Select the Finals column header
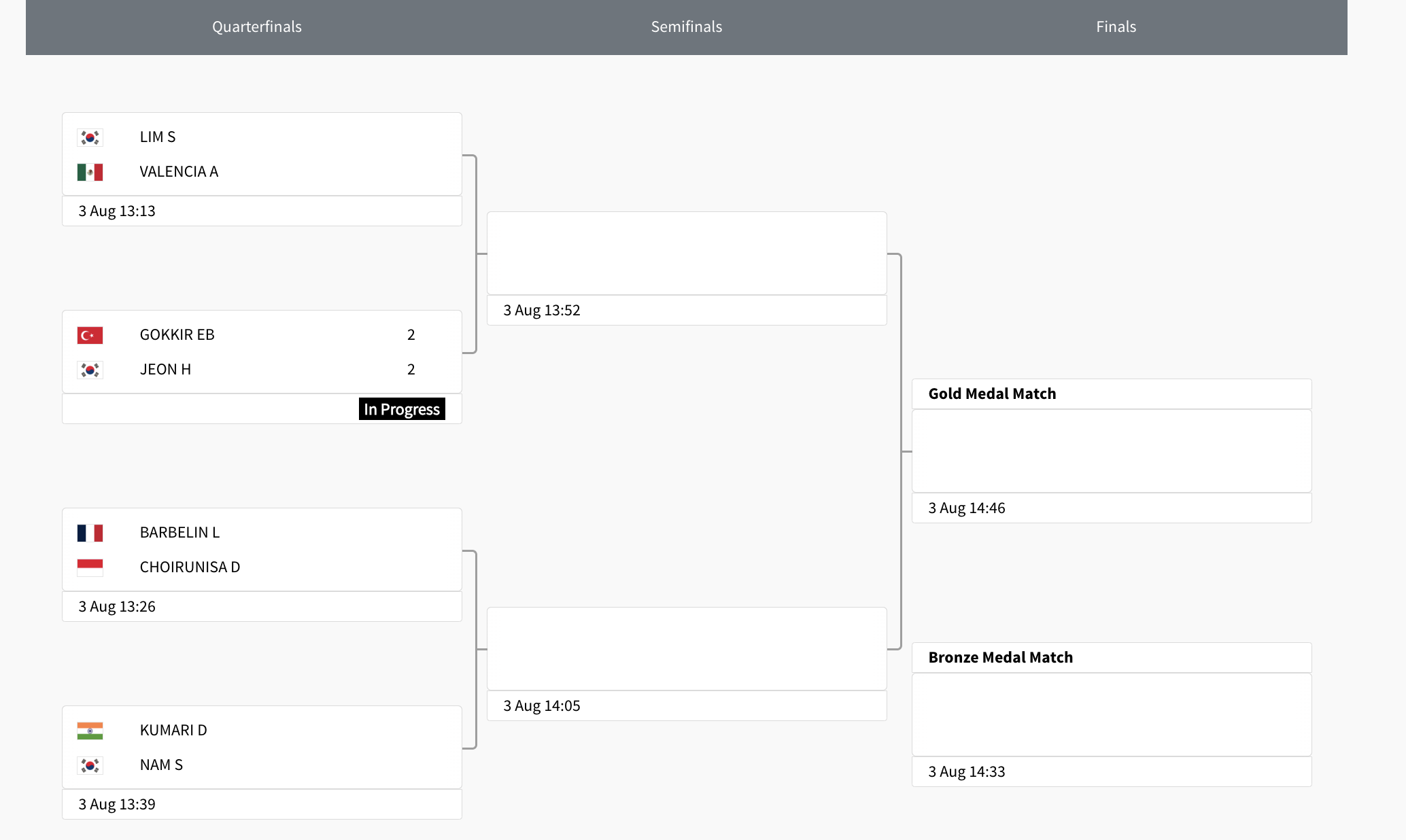 1116,27
